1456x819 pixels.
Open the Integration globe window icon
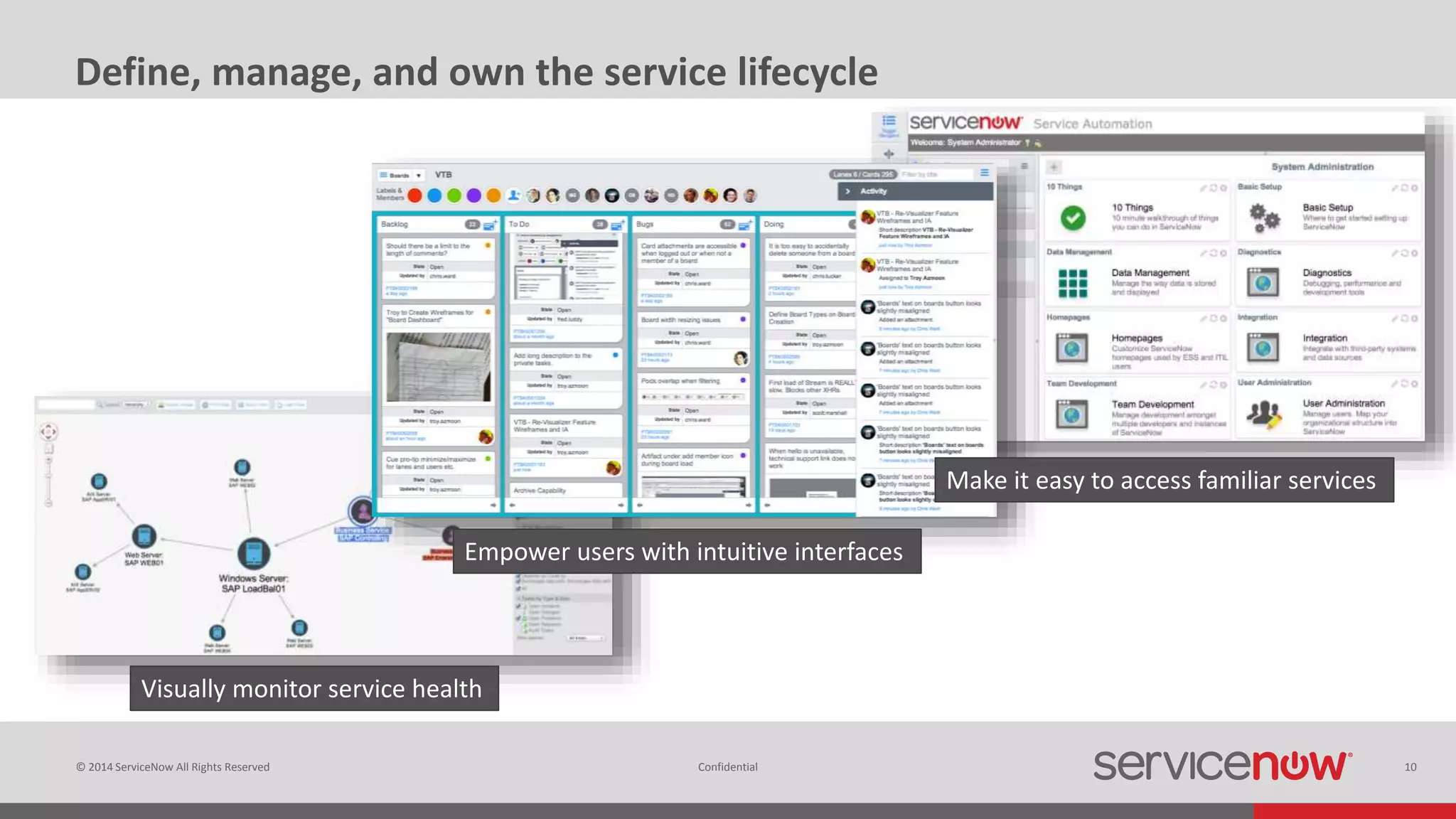(x=1263, y=348)
